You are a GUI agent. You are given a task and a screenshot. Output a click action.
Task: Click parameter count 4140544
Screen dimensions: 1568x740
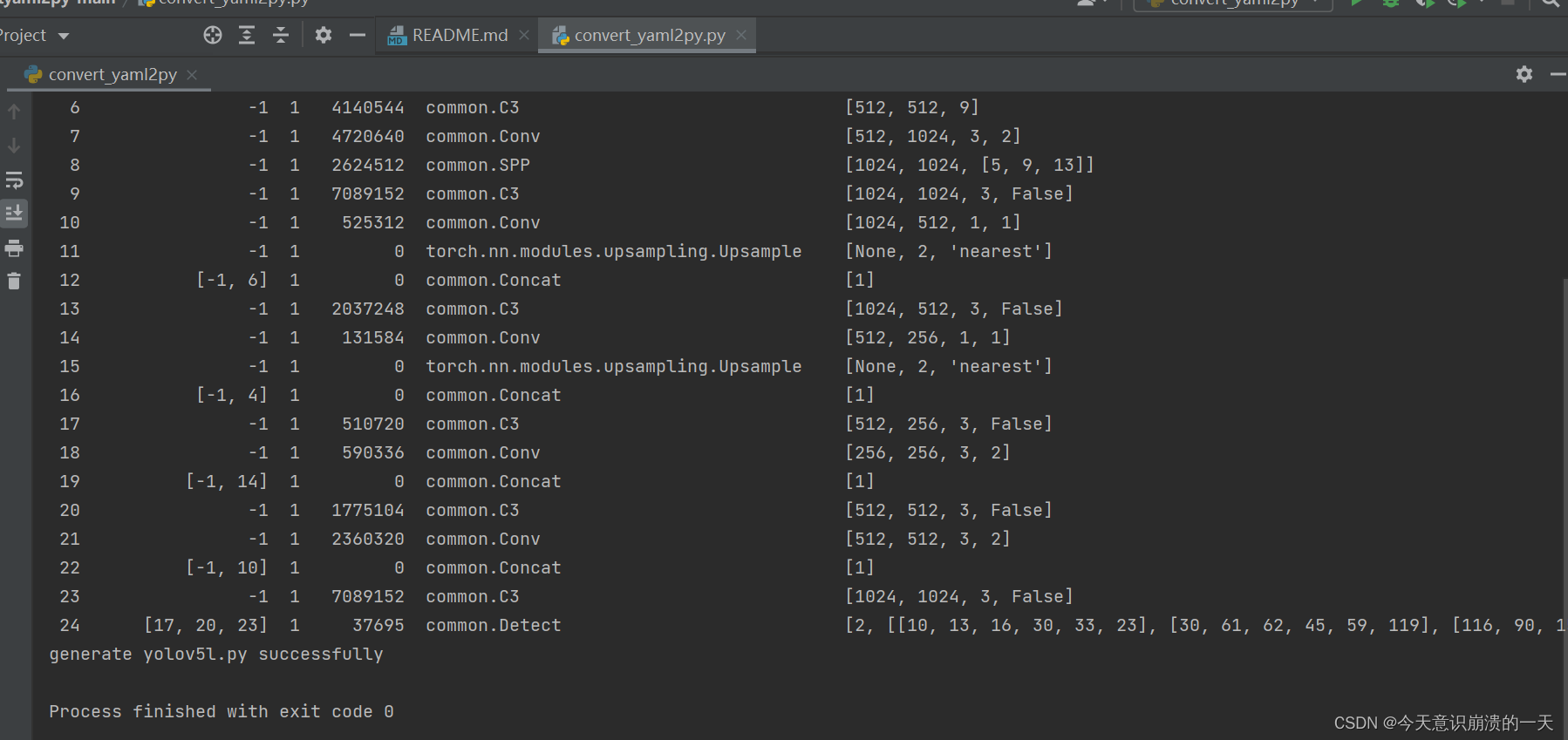pos(368,107)
